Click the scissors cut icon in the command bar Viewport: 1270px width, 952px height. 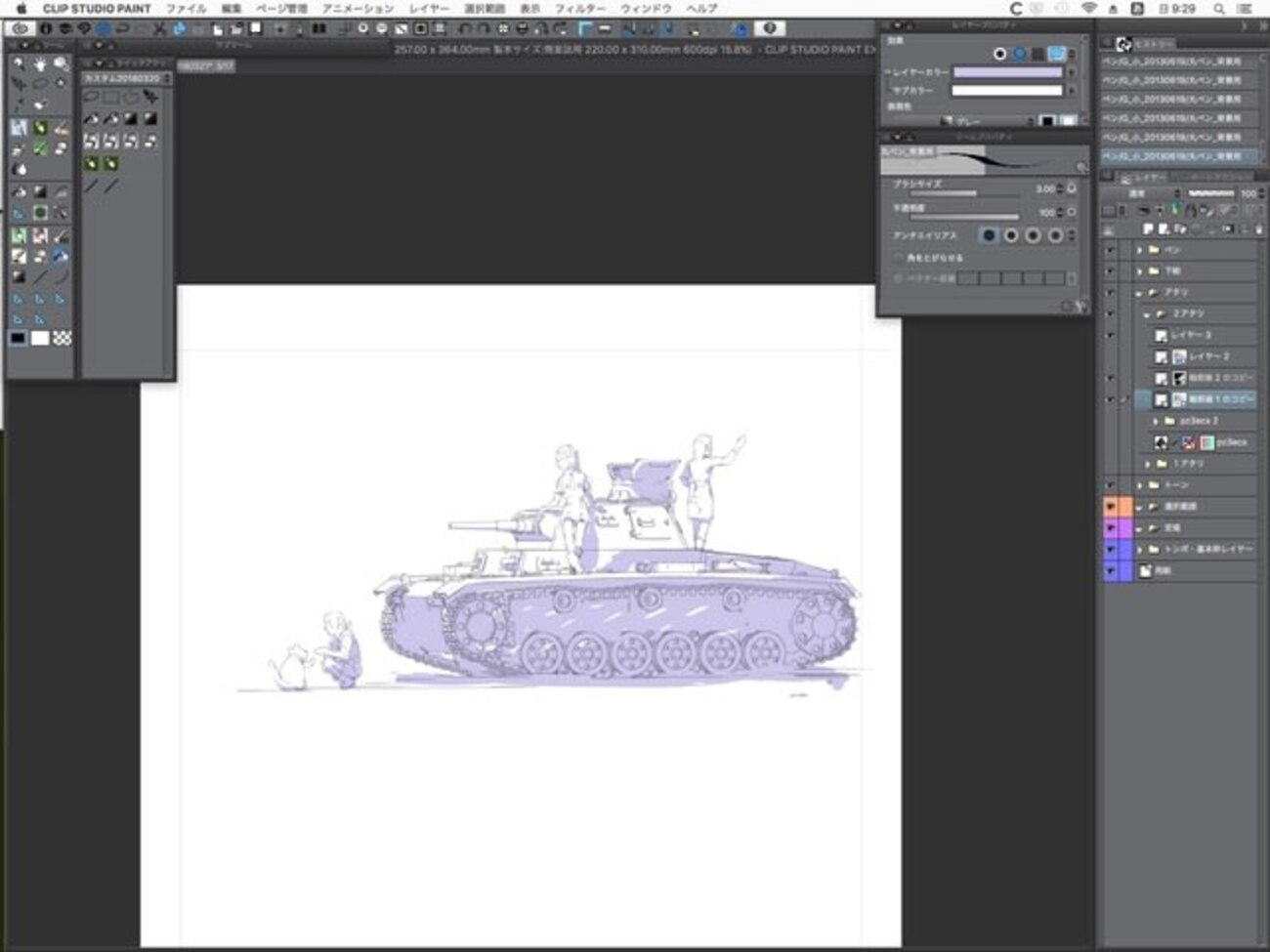pyautogui.click(x=159, y=29)
